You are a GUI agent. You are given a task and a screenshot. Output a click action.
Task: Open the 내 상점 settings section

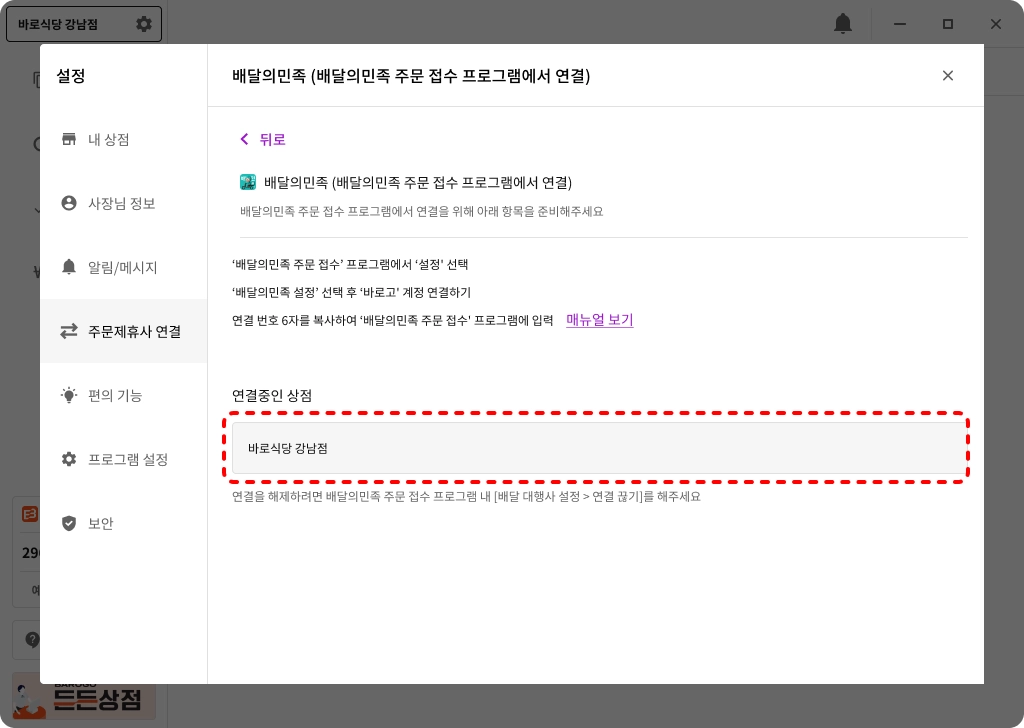click(123, 139)
